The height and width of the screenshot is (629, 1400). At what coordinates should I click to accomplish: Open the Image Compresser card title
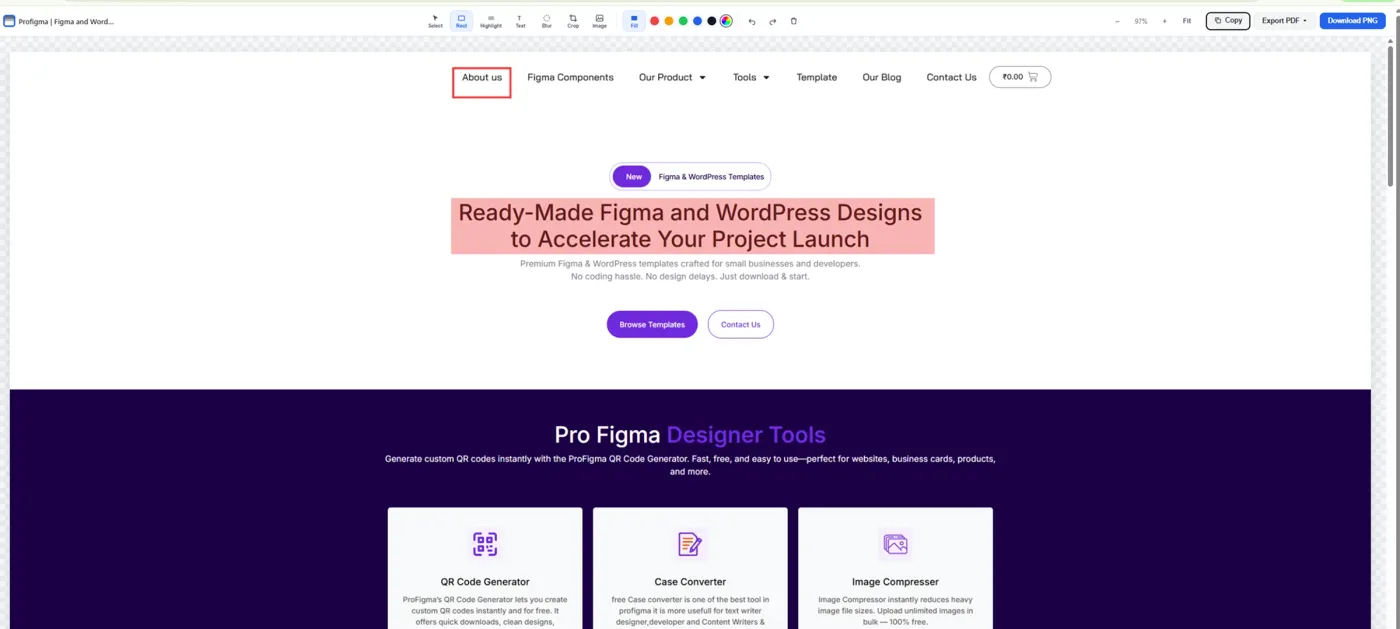(x=895, y=582)
